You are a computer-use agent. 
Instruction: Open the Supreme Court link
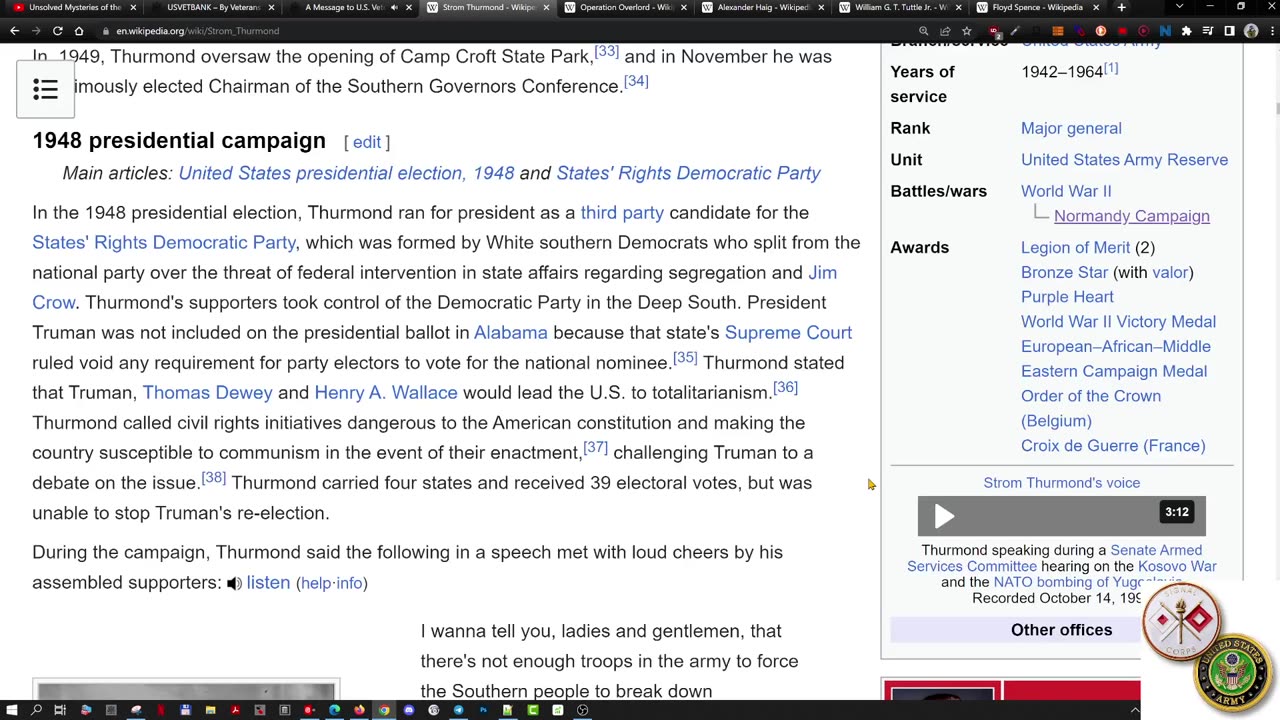click(788, 332)
